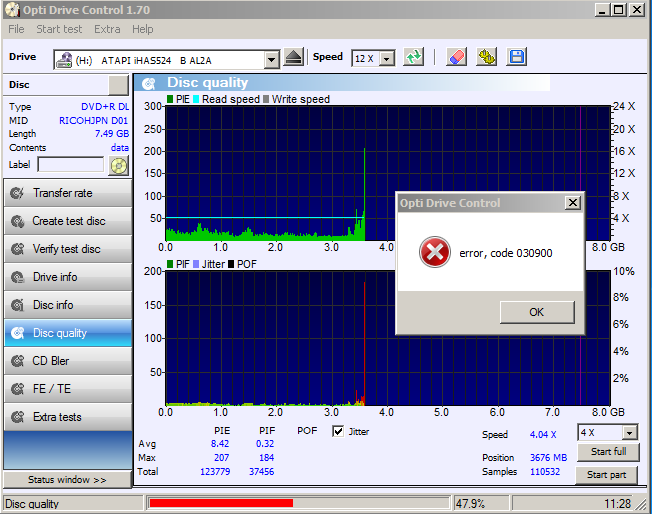This screenshot has width=652, height=514.
Task: Click the green PIE legend swatch
Action: tap(170, 99)
